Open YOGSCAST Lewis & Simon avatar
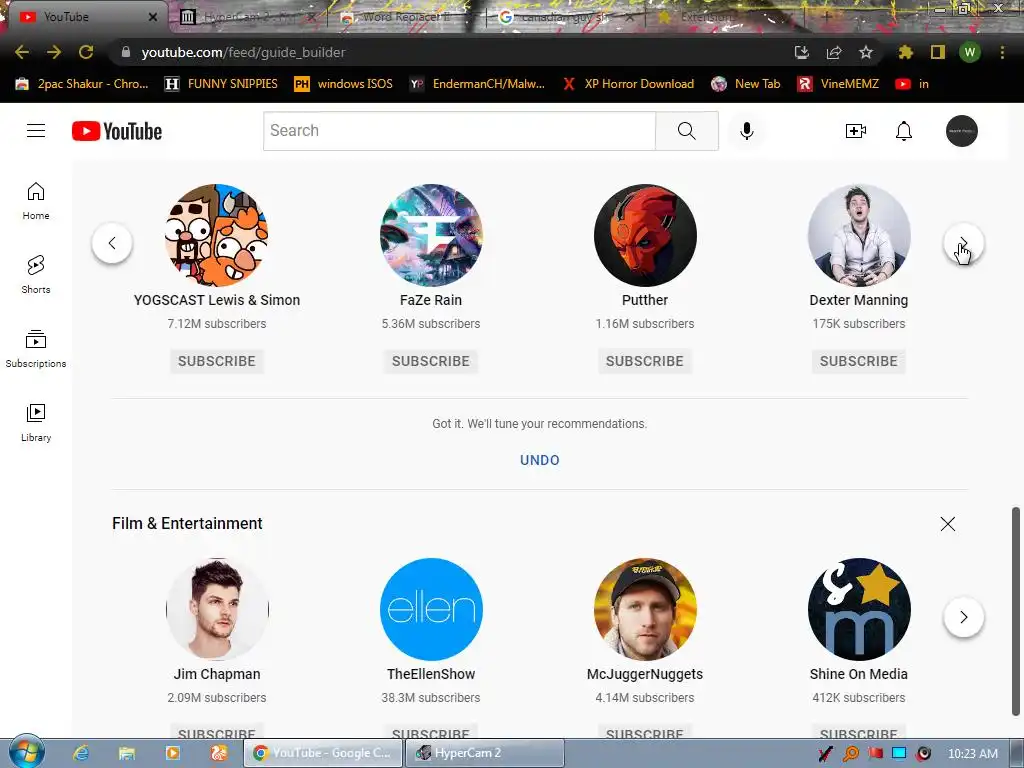The height and width of the screenshot is (768, 1024). point(217,235)
